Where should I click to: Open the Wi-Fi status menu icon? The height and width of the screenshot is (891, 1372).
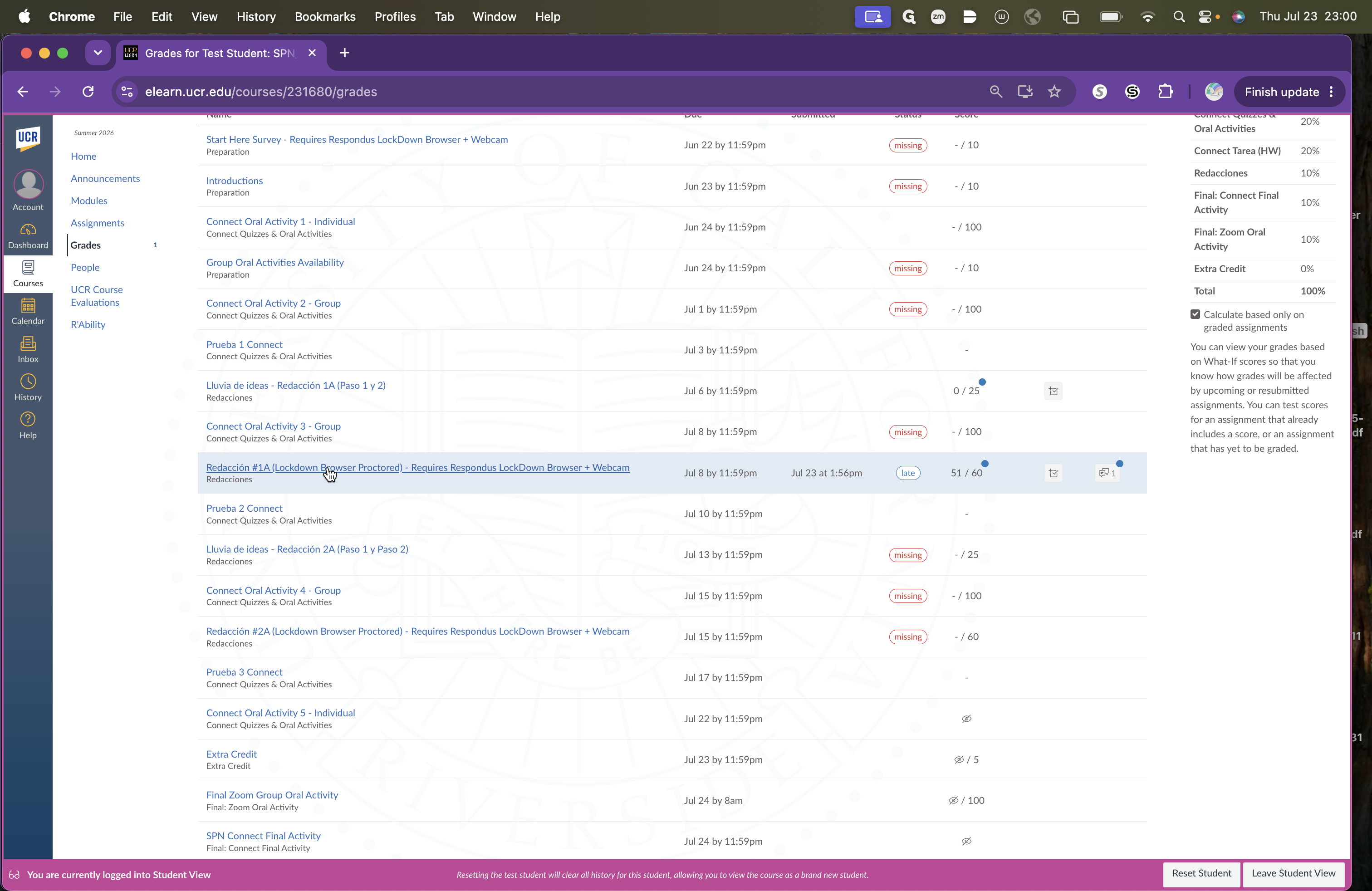(x=1147, y=17)
